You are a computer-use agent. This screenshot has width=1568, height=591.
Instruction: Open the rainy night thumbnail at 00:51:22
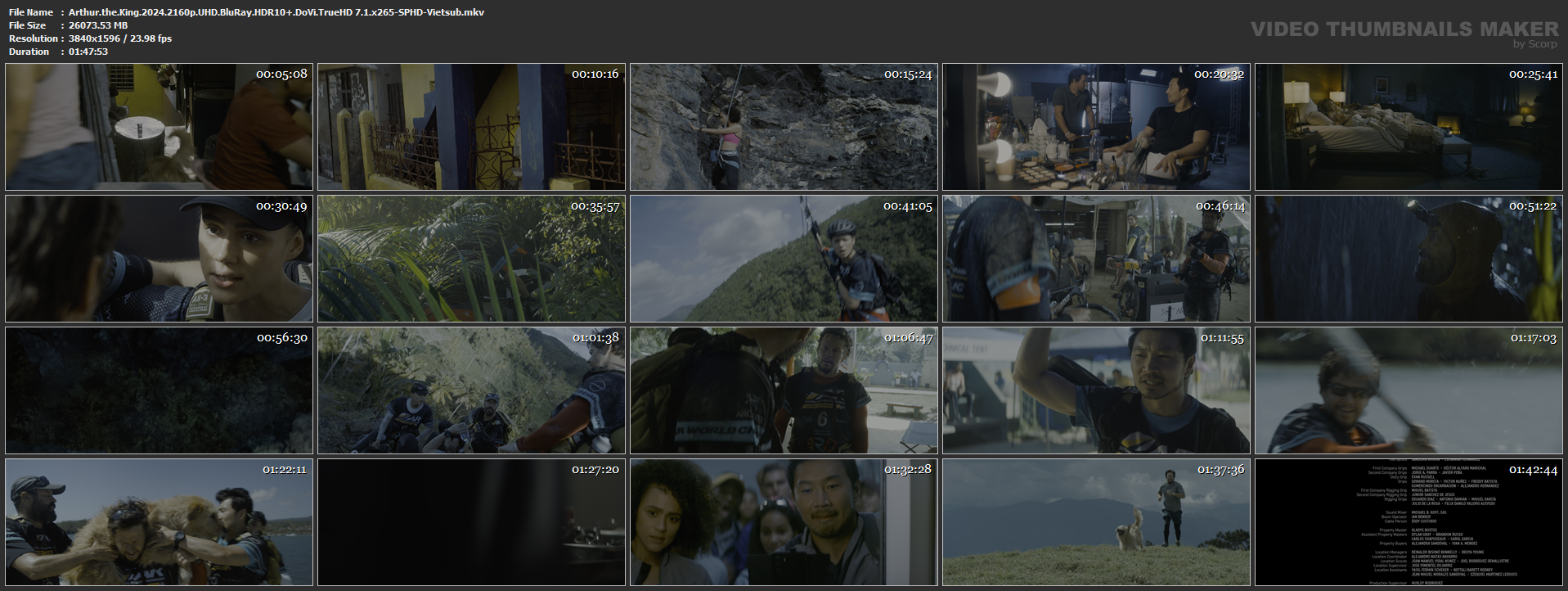pyautogui.click(x=1409, y=259)
